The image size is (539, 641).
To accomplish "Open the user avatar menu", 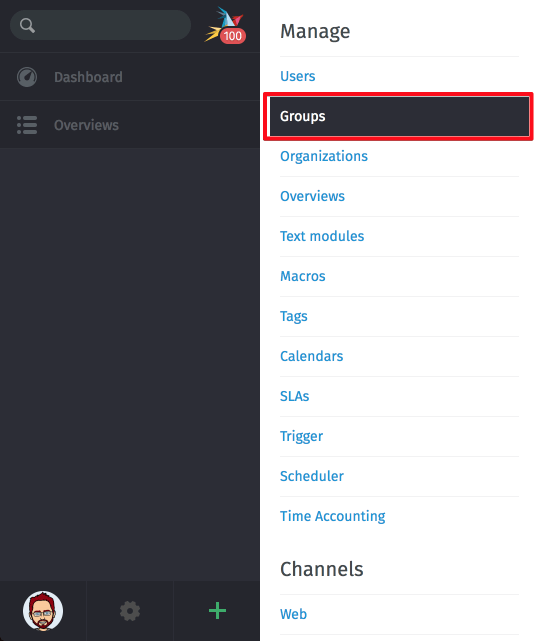I will click(x=43, y=611).
